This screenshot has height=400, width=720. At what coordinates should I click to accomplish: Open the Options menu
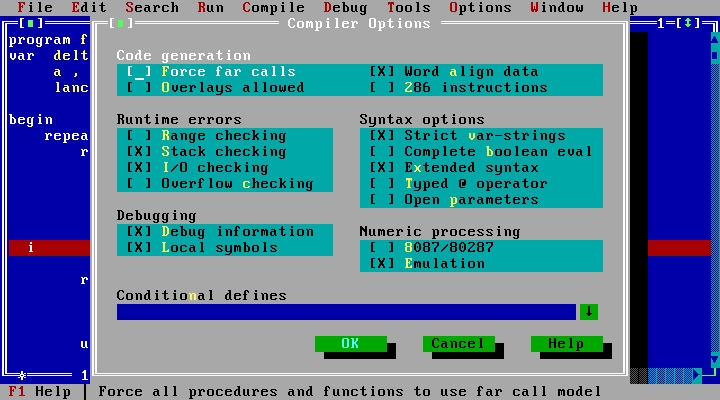(480, 8)
